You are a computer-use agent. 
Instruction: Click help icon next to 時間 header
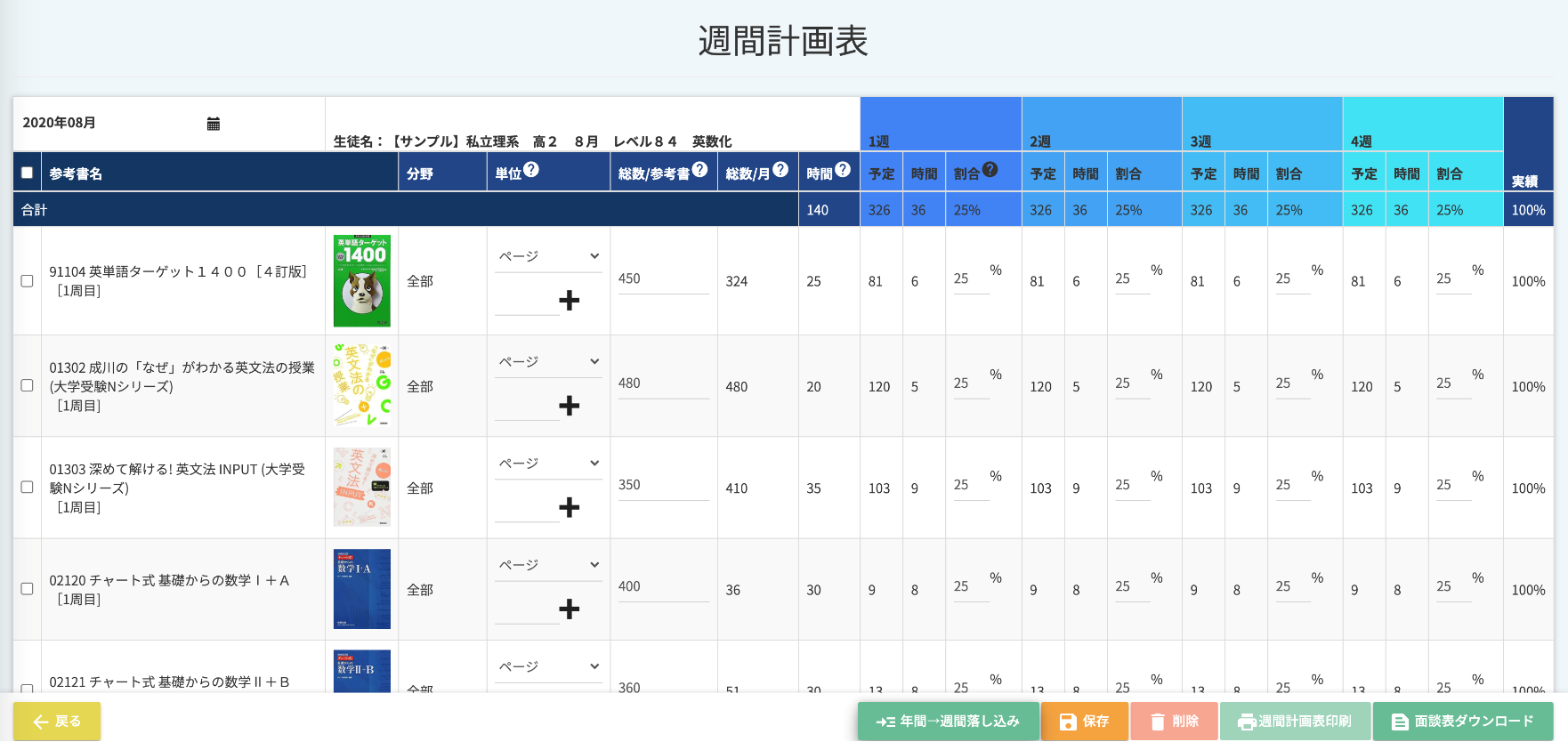[843, 169]
